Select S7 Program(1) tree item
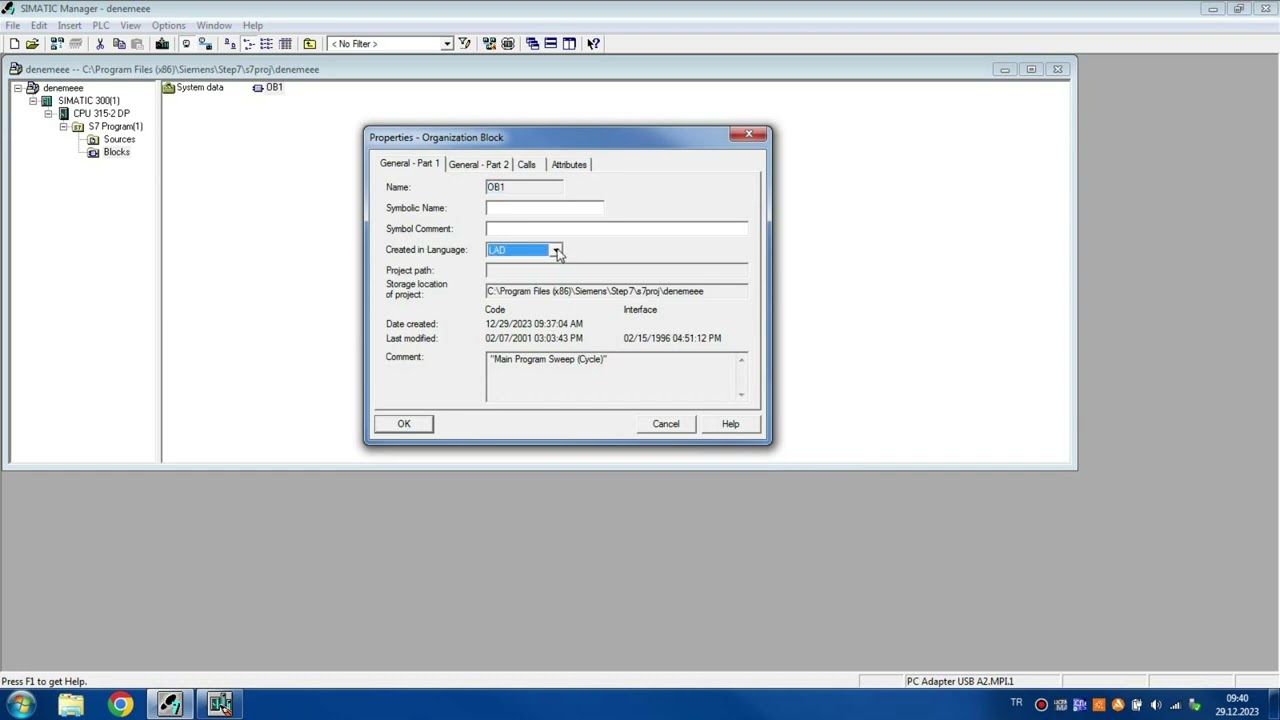 click(115, 127)
